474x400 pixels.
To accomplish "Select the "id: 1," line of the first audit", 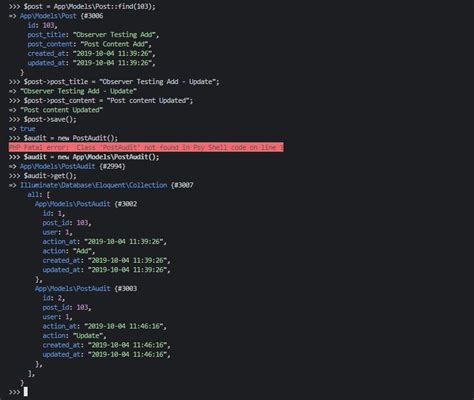I will tap(54, 213).
